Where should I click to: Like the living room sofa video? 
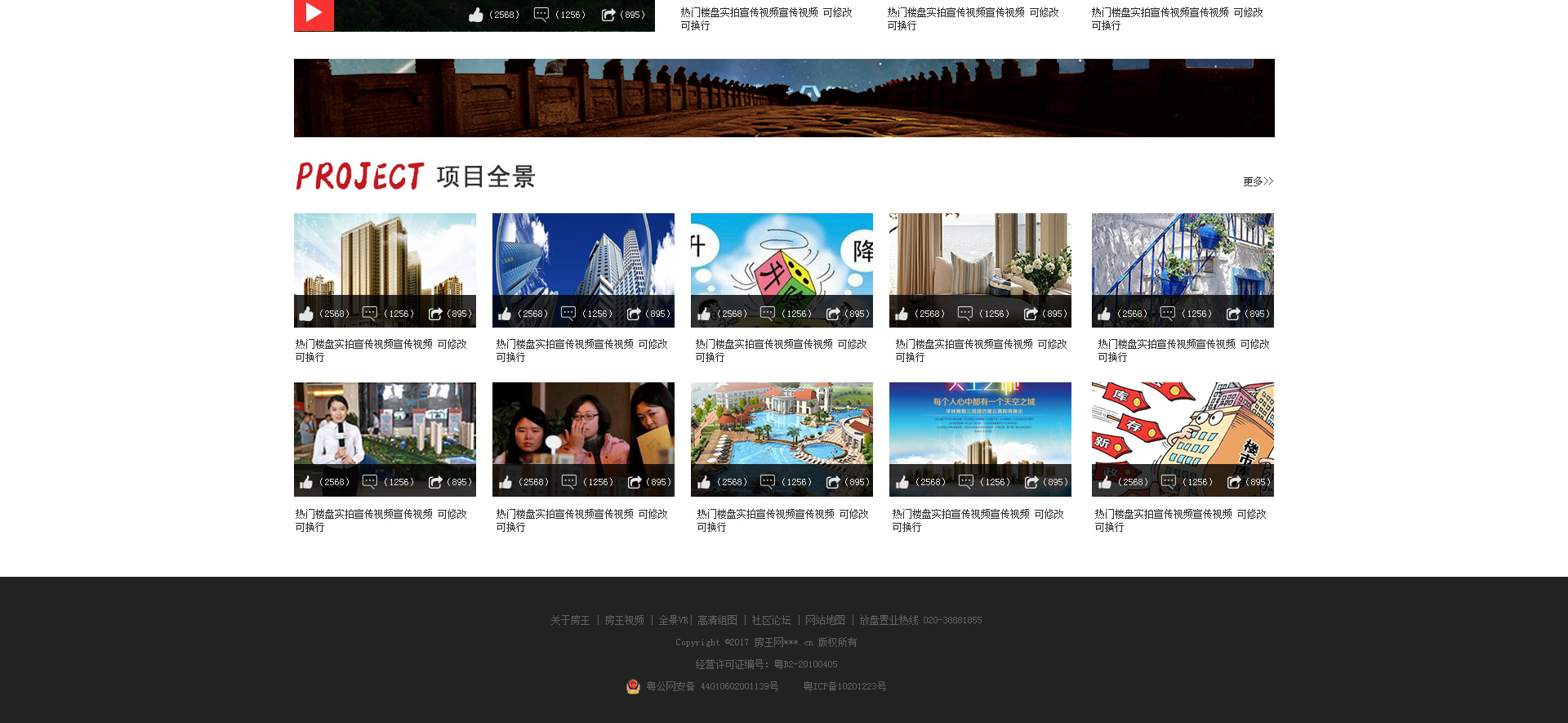(x=902, y=314)
